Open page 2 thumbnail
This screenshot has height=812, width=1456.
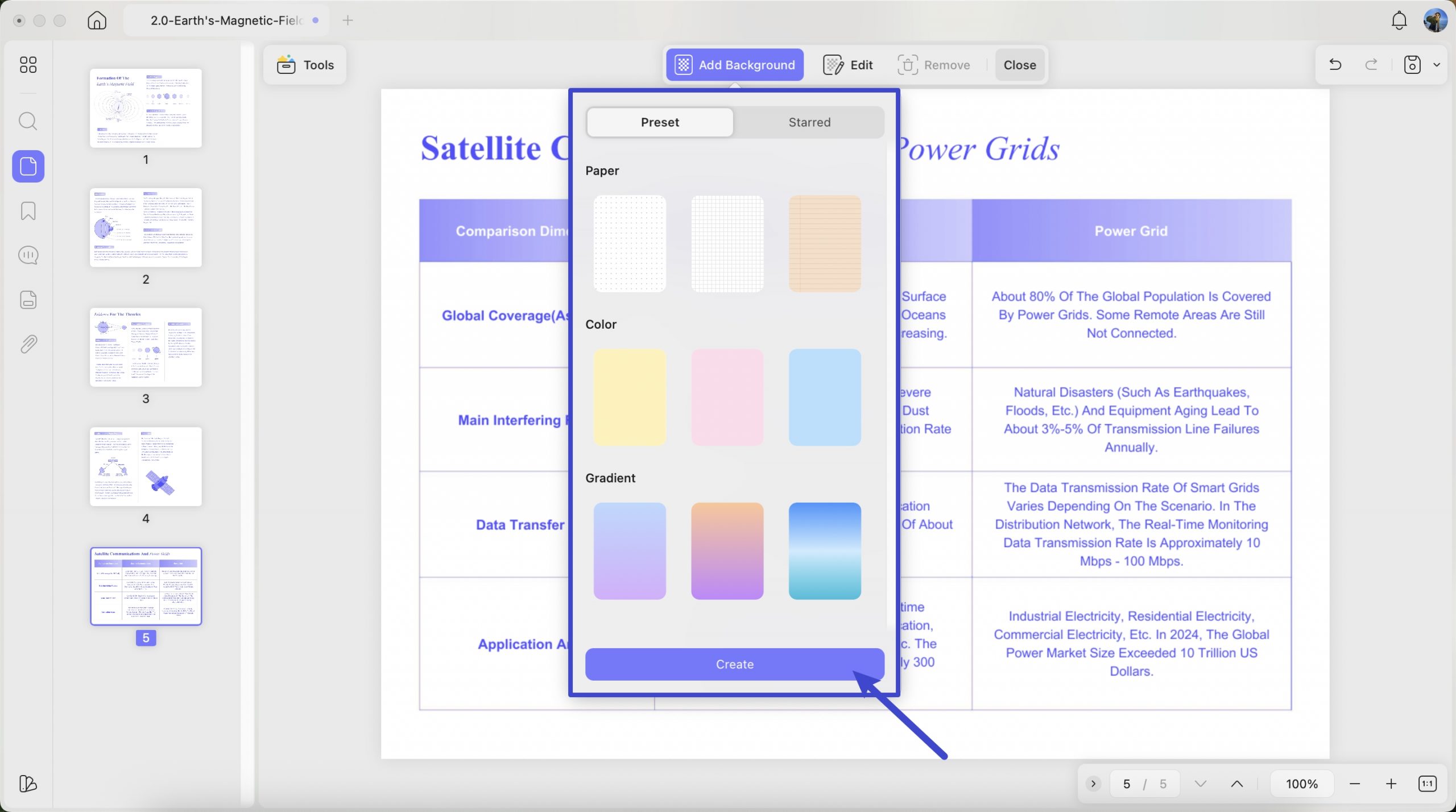[x=146, y=227]
